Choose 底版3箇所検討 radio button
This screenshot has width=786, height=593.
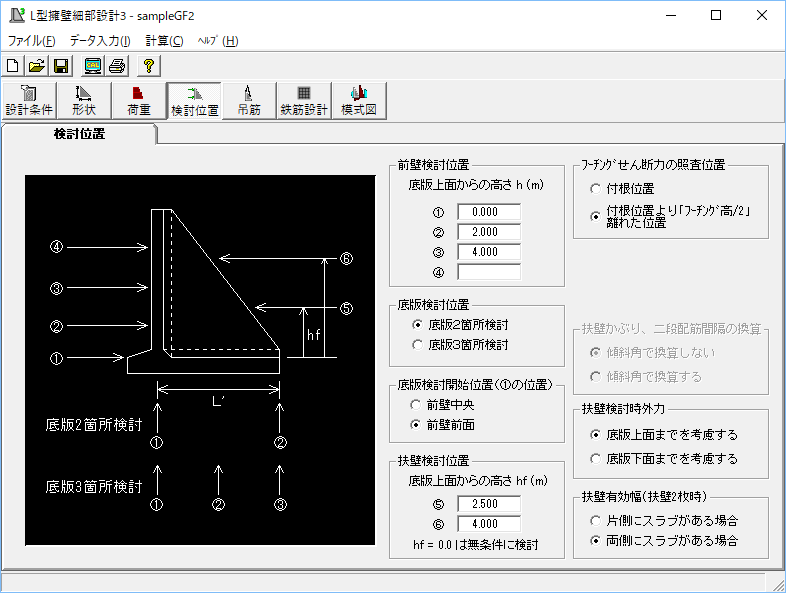417,345
